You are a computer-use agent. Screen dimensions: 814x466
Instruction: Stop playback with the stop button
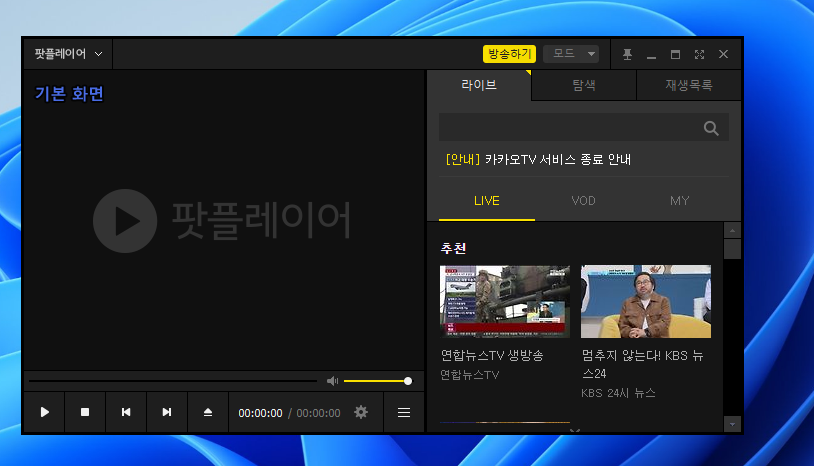click(x=85, y=412)
